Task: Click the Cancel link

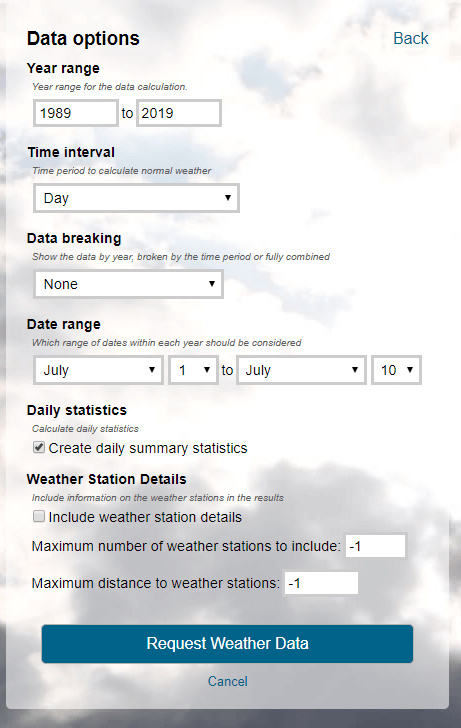Action: [x=227, y=681]
